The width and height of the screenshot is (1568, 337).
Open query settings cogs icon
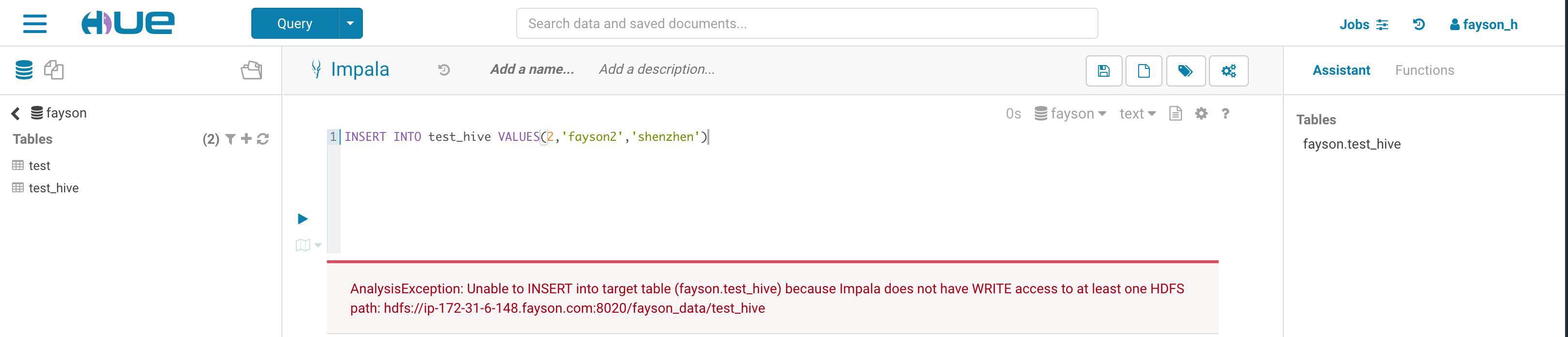(1228, 71)
